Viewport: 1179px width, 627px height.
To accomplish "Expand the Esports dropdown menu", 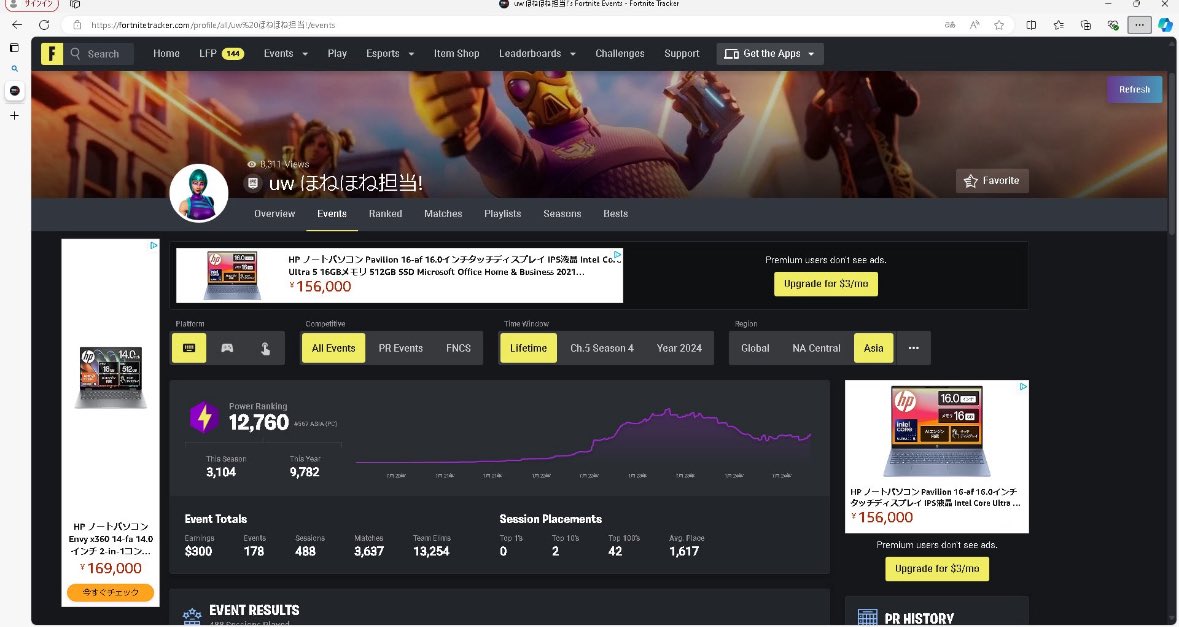I will click(389, 53).
